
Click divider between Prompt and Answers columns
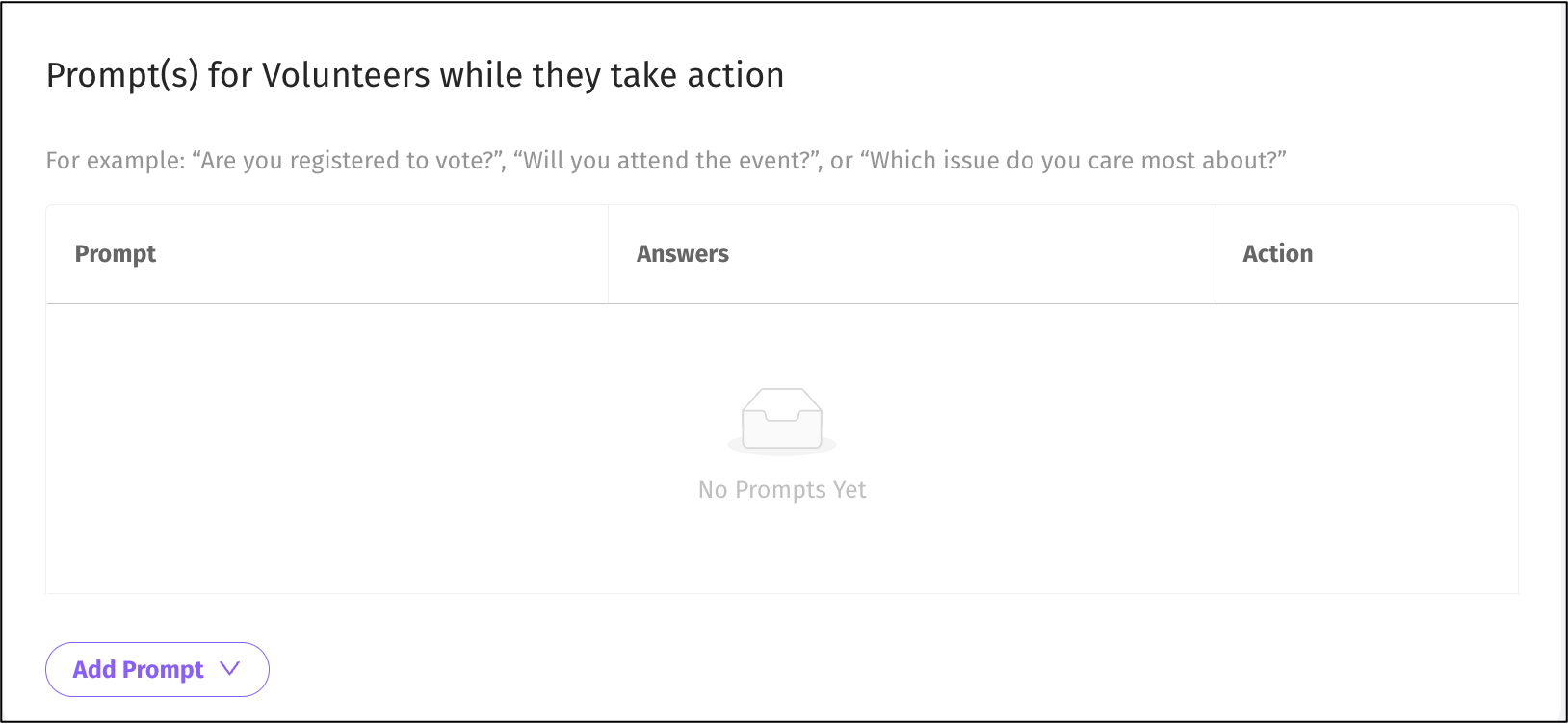click(x=608, y=254)
